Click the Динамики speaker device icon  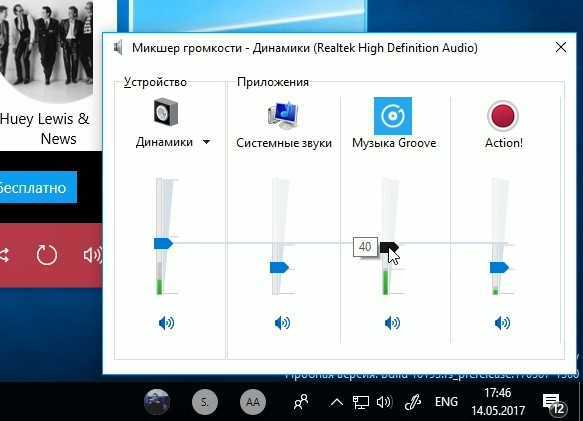[166, 112]
